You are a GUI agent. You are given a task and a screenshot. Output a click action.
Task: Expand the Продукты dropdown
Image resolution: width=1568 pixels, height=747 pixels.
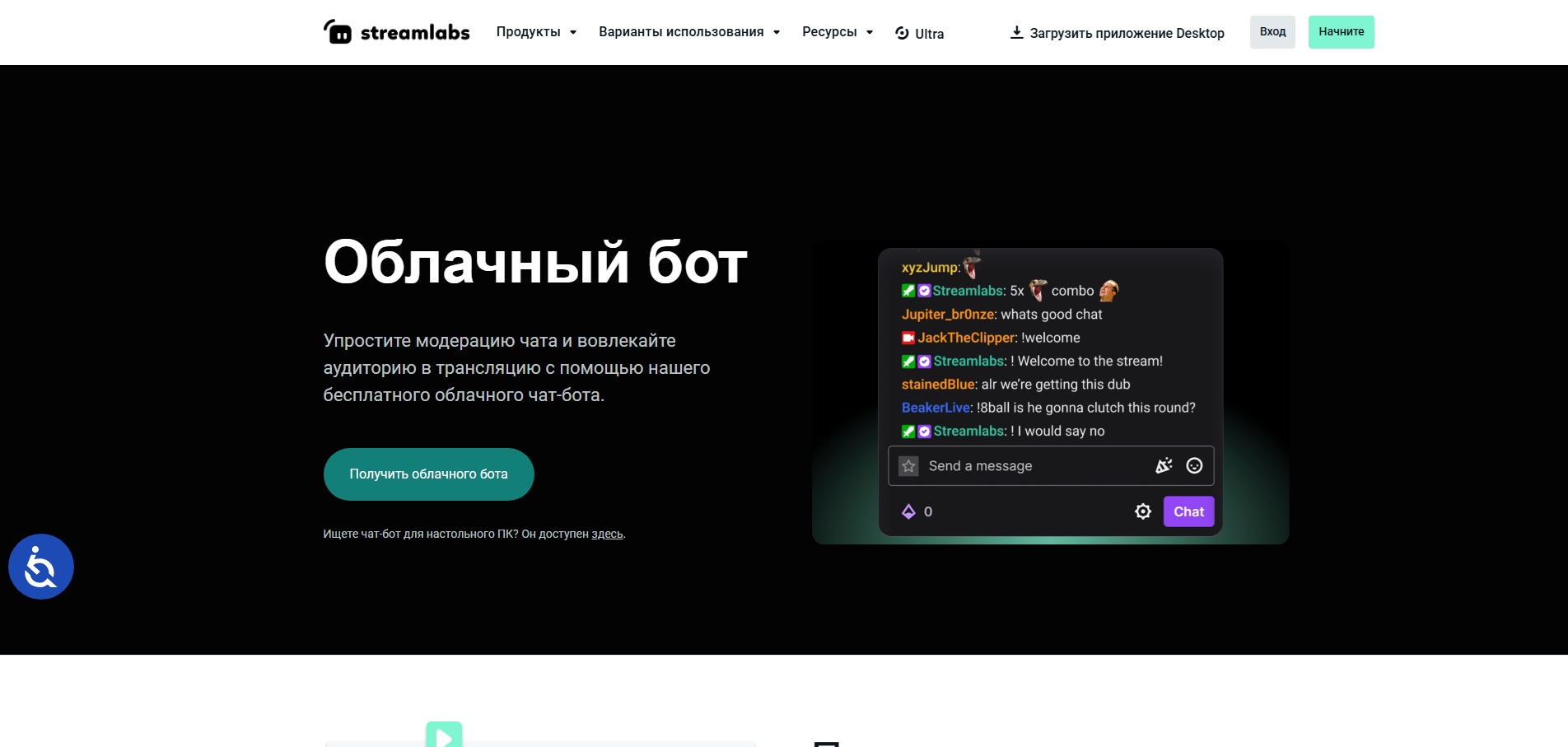point(536,32)
